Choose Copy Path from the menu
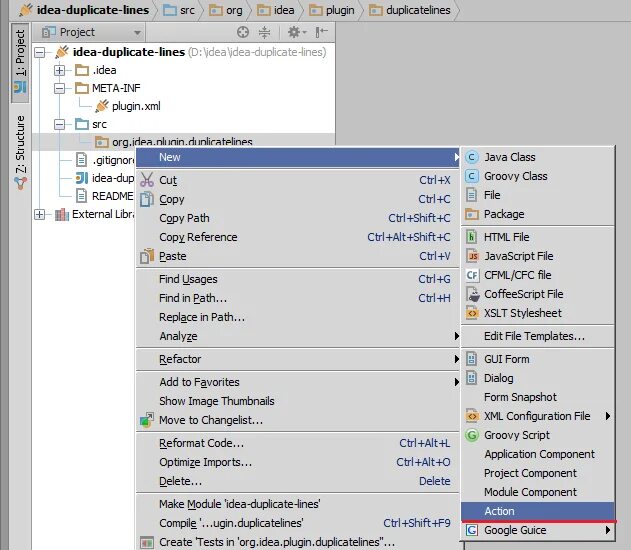 click(x=297, y=218)
